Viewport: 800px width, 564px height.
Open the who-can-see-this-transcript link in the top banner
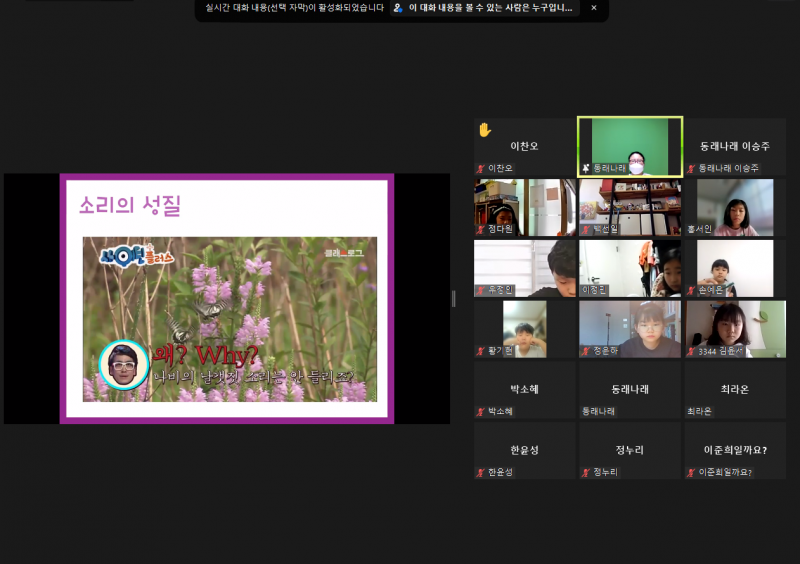[485, 8]
